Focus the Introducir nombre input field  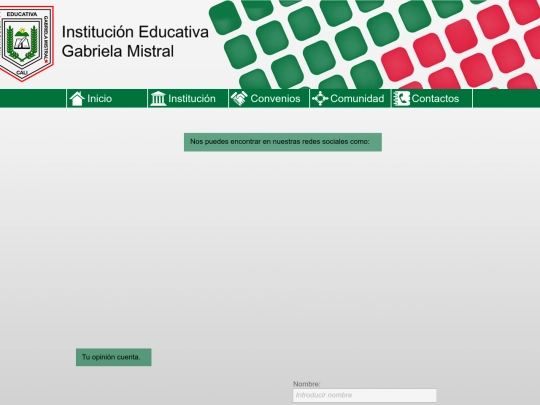pos(365,395)
